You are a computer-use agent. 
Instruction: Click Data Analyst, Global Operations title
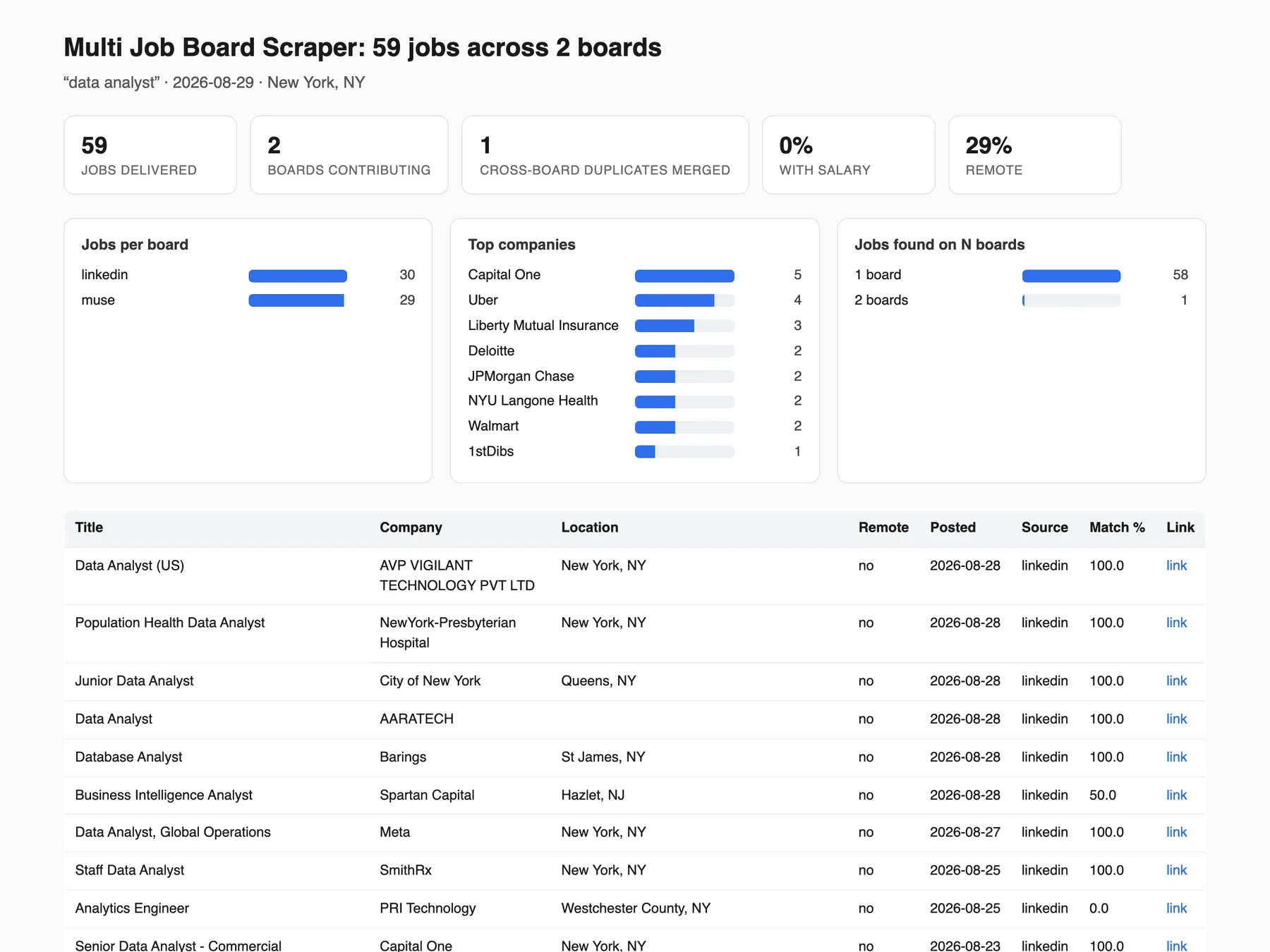click(x=173, y=832)
